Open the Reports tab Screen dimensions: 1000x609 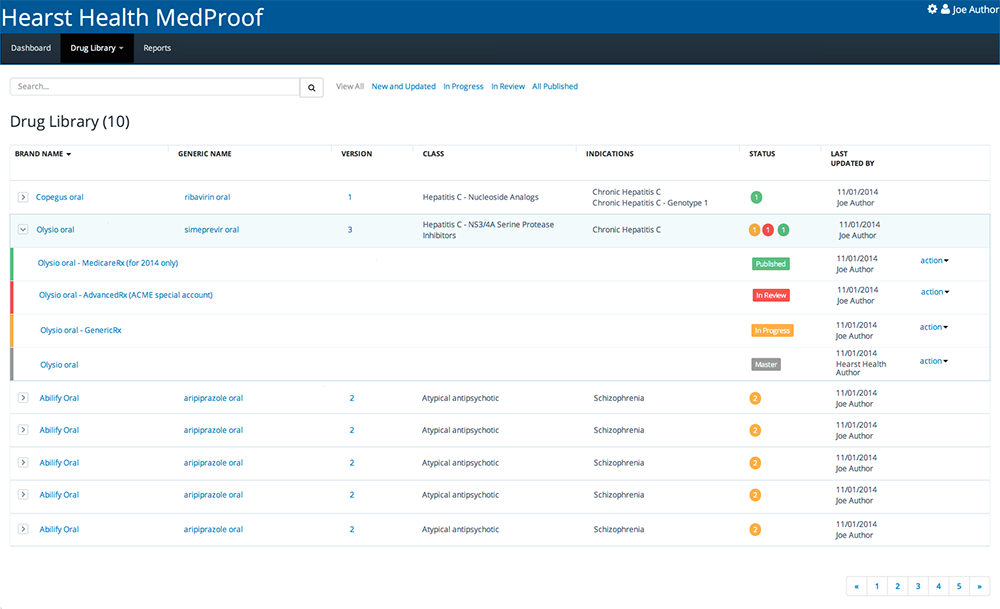157,48
